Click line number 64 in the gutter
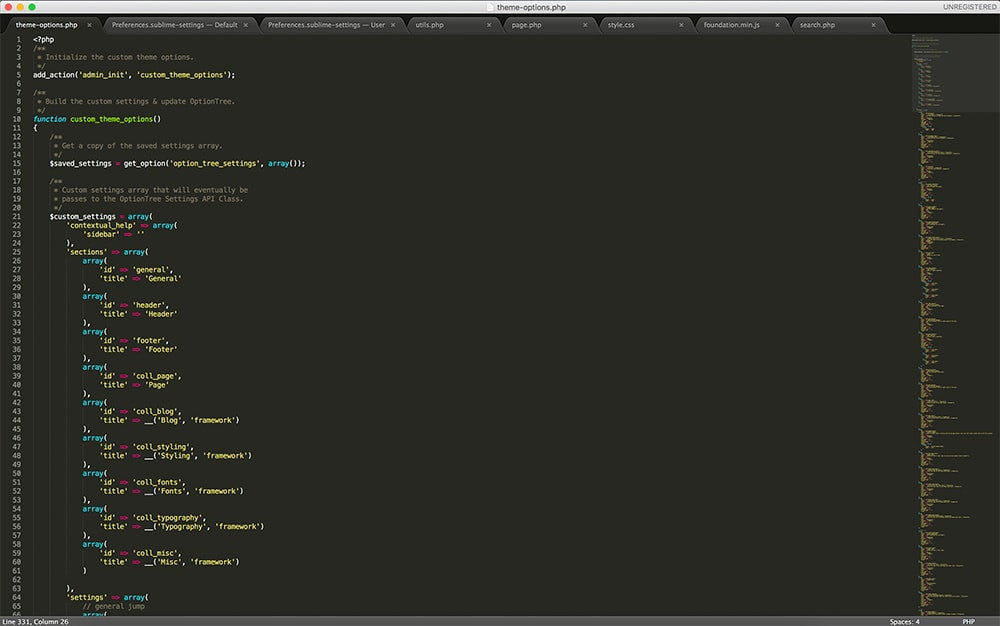1000x626 pixels. (17, 597)
